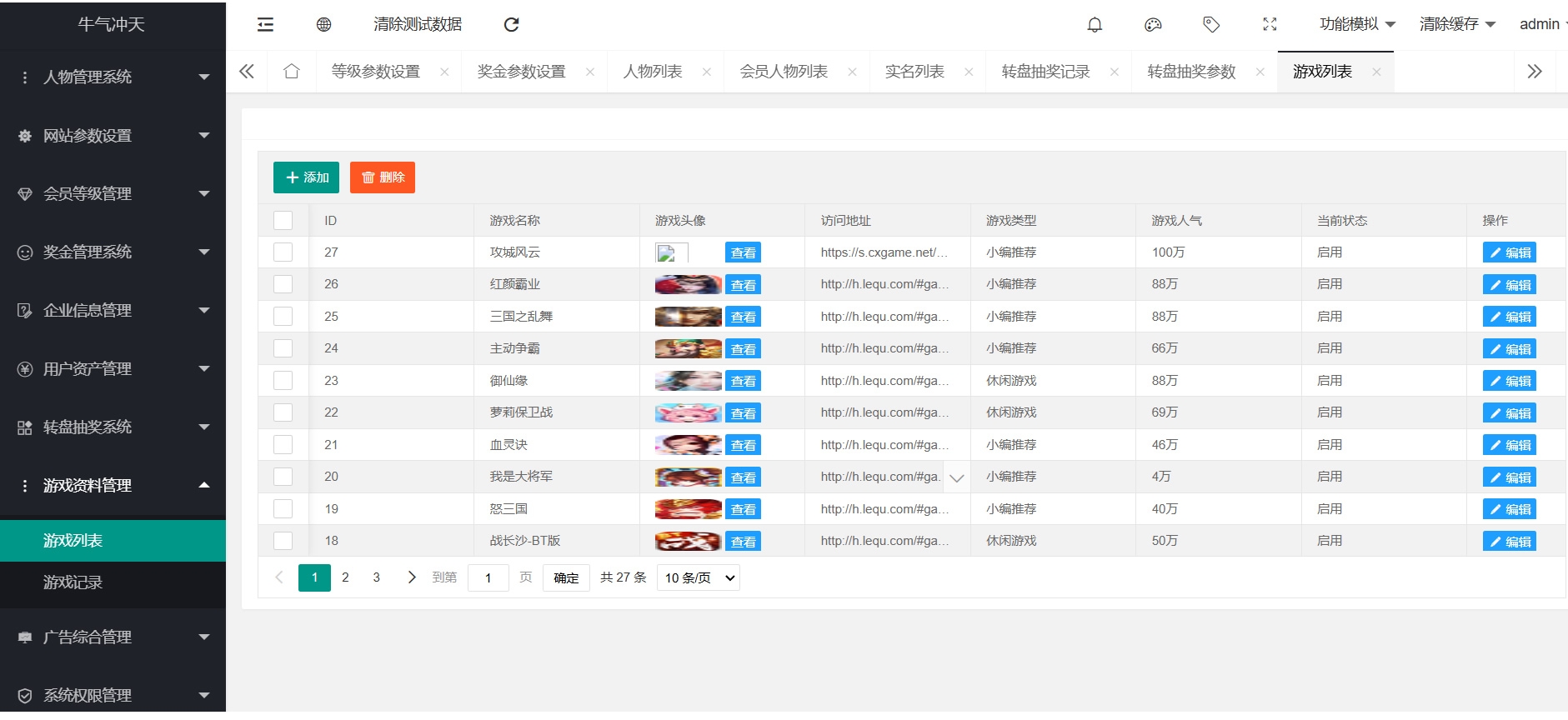The image size is (1568, 720).
Task: Open notifications with the bell icon
Action: point(1095,25)
